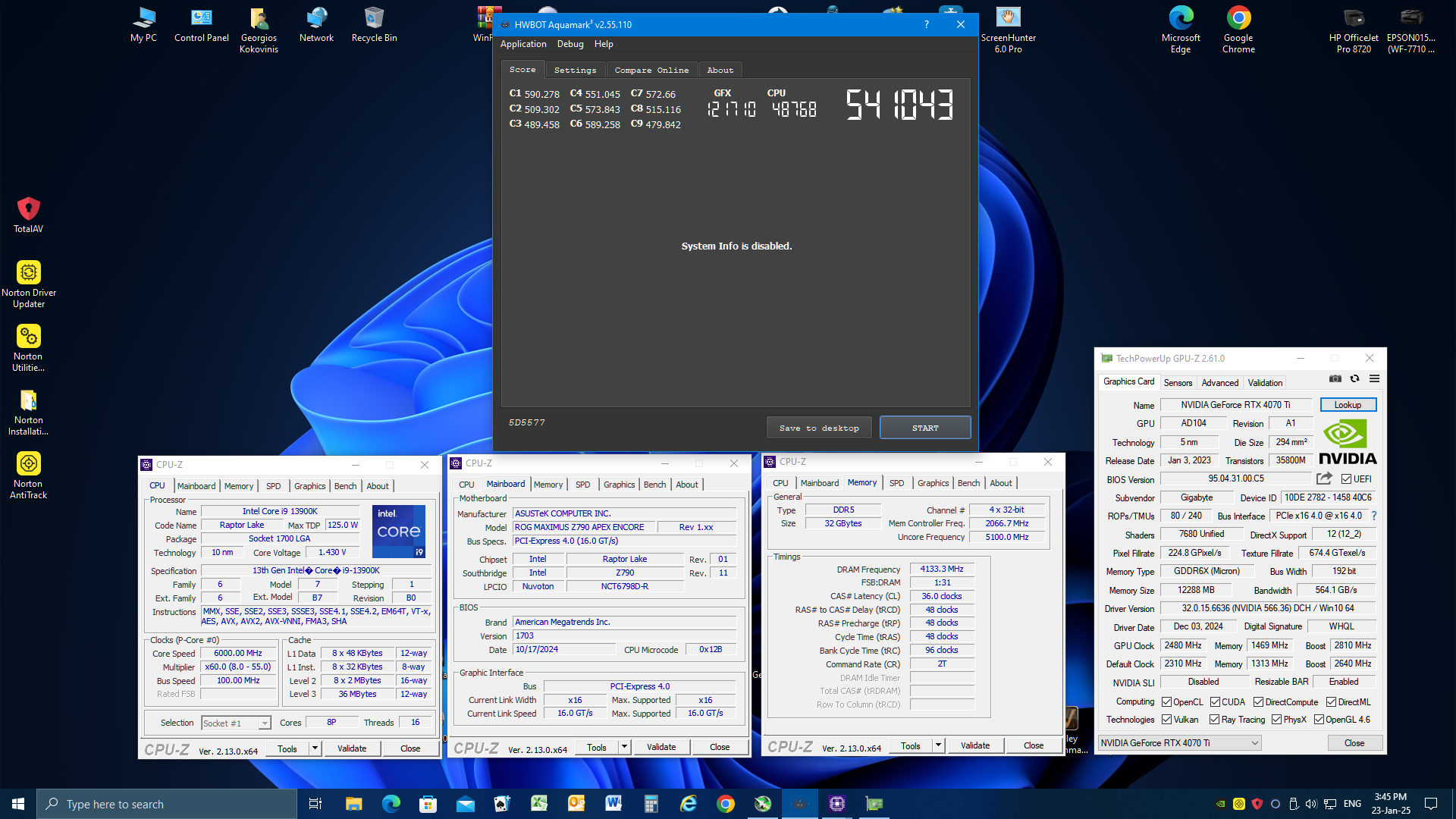Click the BIOS share/export arrow icon in GPU-Z
Screen dimensions: 1456x819
click(x=1324, y=479)
